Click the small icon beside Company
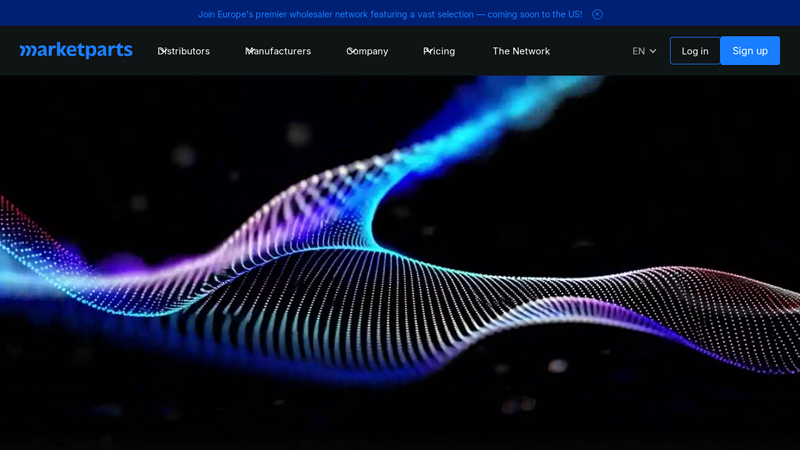Image resolution: width=800 pixels, height=450 pixels. (x=350, y=51)
